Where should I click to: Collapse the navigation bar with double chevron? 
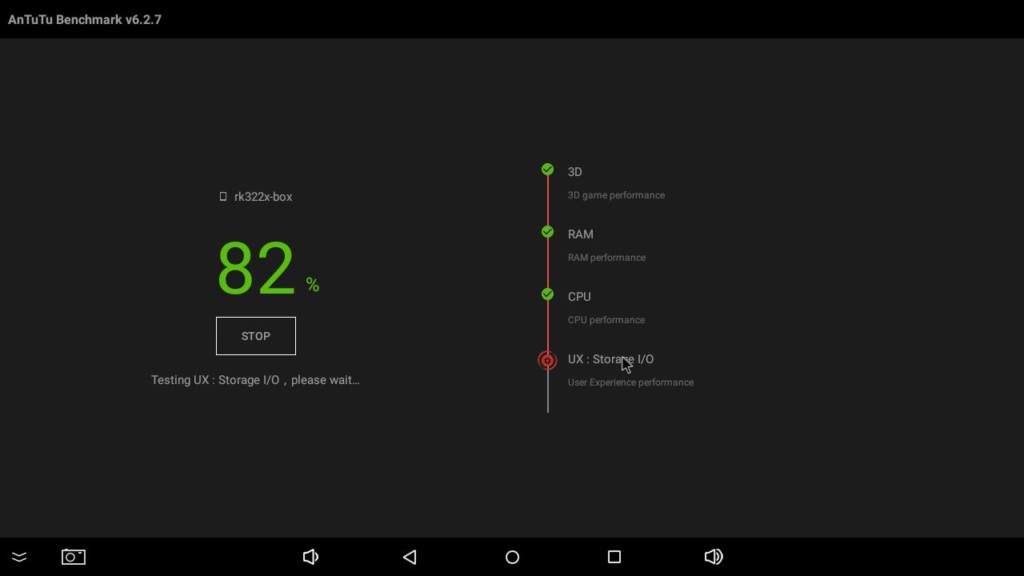coord(19,557)
